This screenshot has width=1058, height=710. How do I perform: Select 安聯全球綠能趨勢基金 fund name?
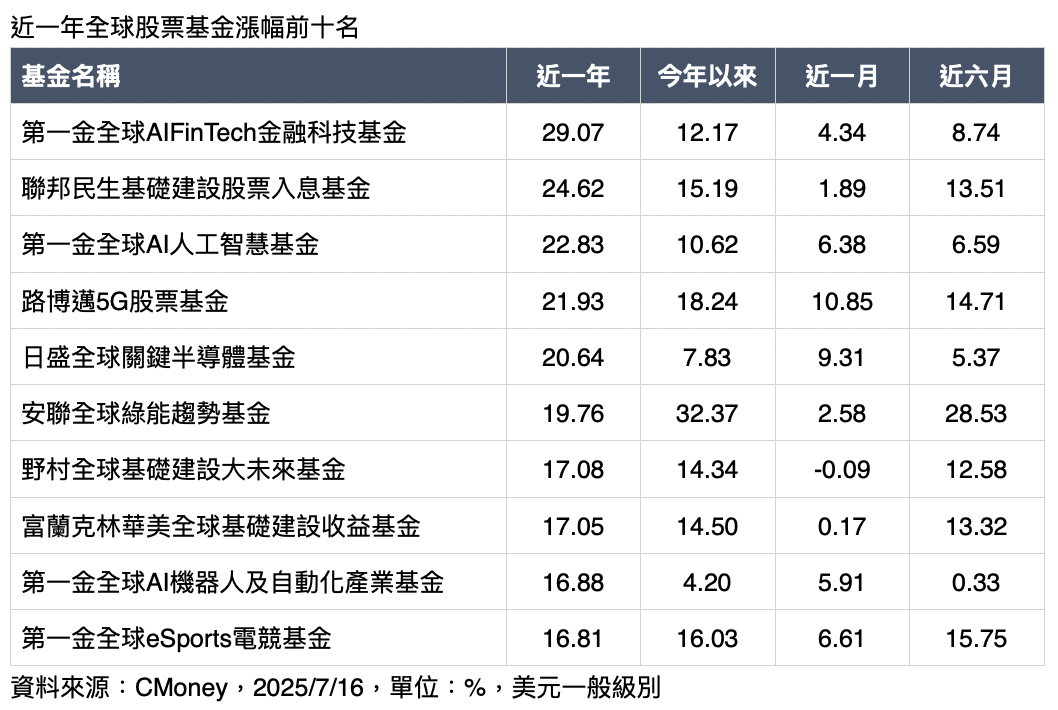(x=146, y=413)
